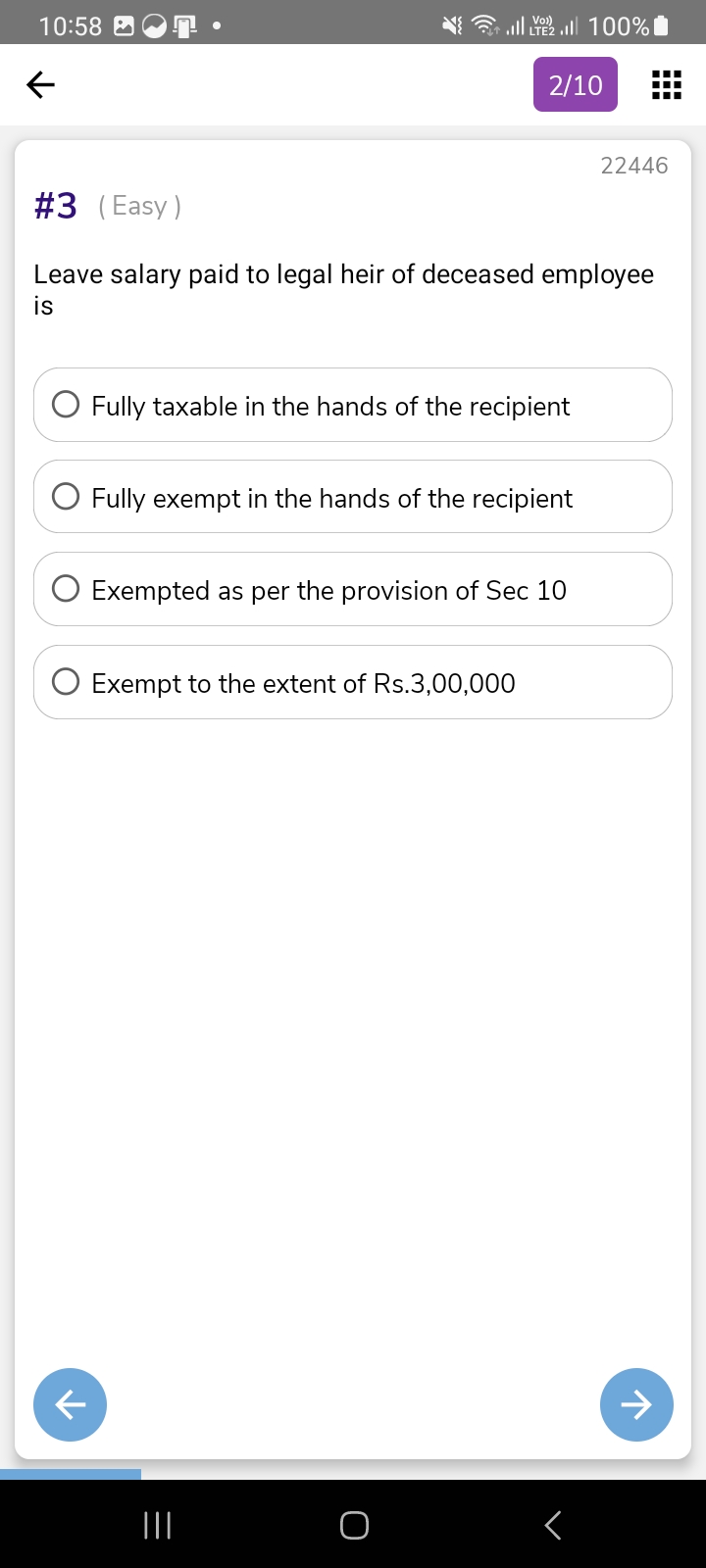Tap the quiz progress bar at bottom

coord(71,1474)
